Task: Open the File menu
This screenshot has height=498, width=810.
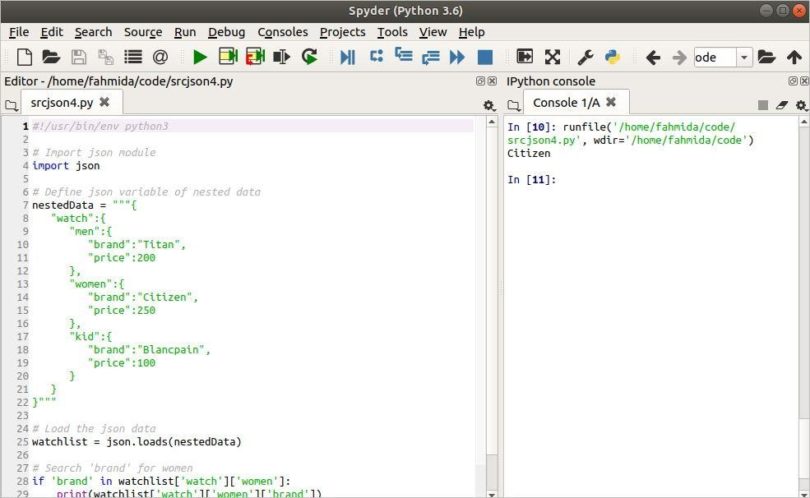Action: [x=19, y=32]
